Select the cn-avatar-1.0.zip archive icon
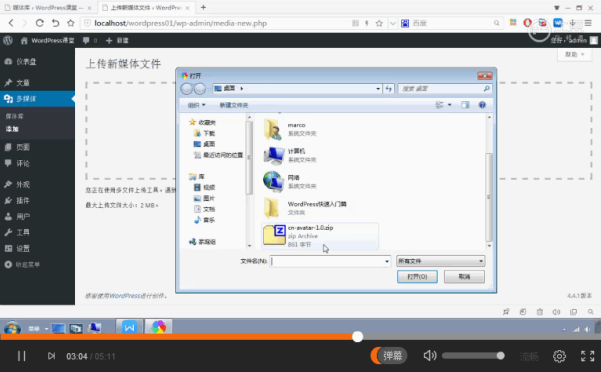601x372 pixels. (x=274, y=235)
